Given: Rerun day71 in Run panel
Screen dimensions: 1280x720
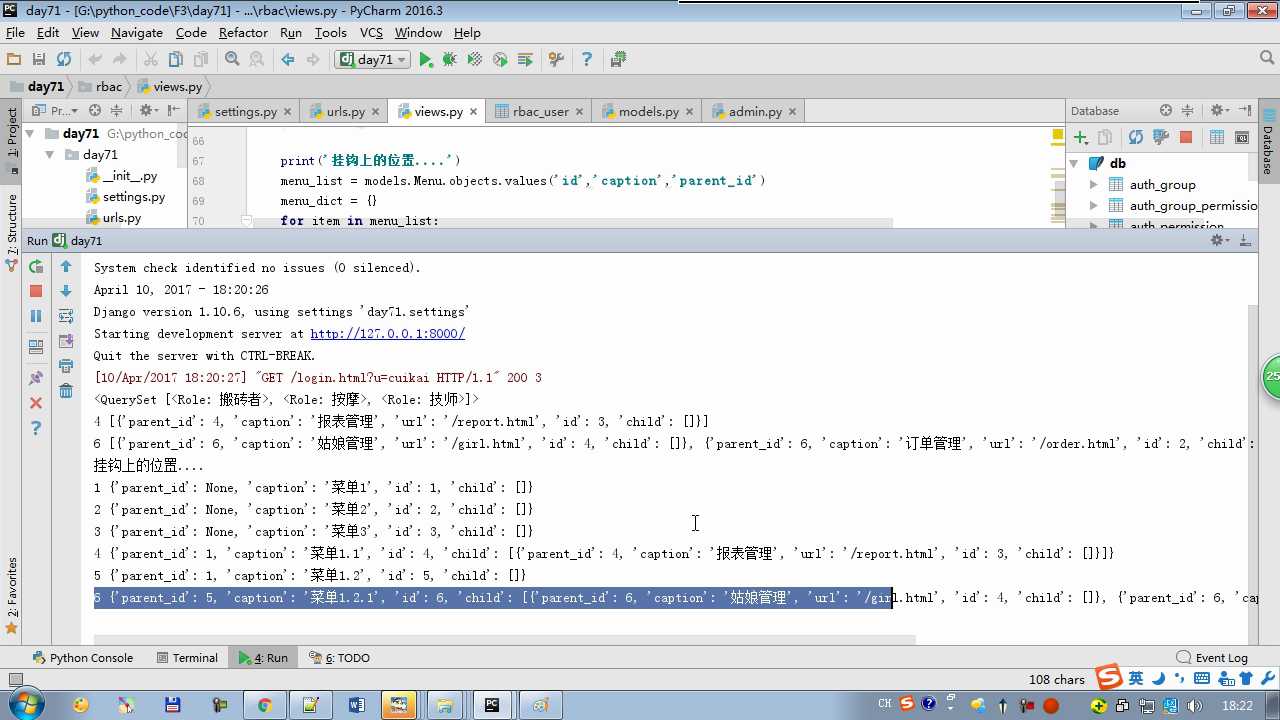Looking at the screenshot, I should (36, 267).
